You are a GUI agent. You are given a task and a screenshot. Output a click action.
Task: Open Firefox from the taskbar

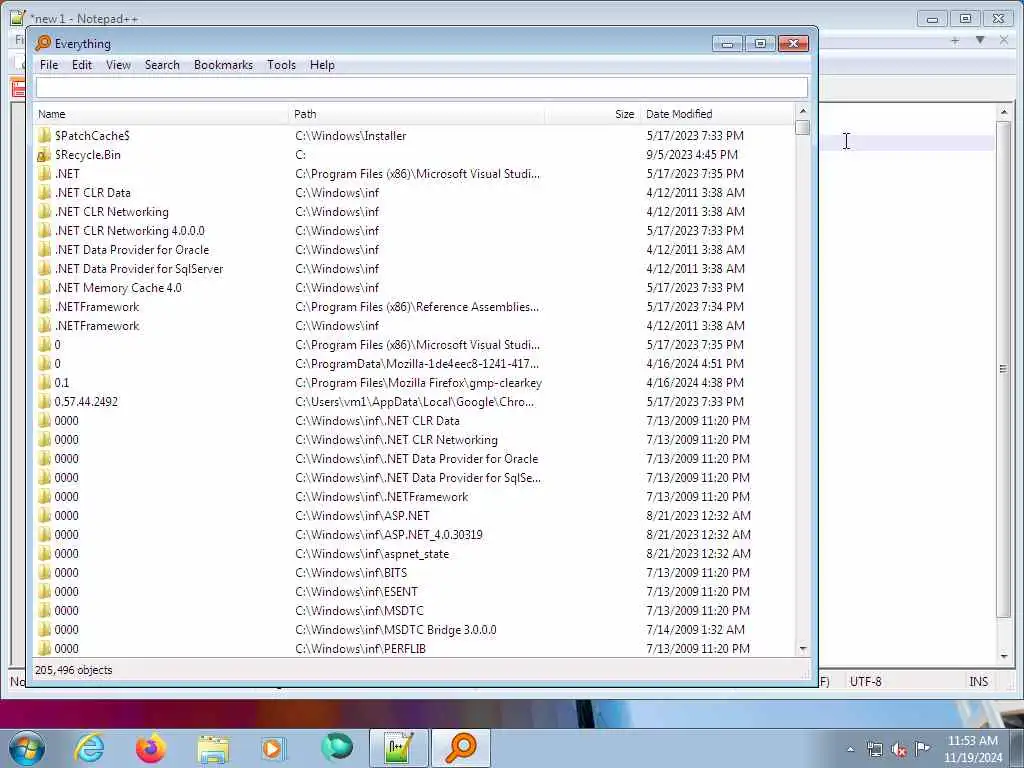pos(150,748)
